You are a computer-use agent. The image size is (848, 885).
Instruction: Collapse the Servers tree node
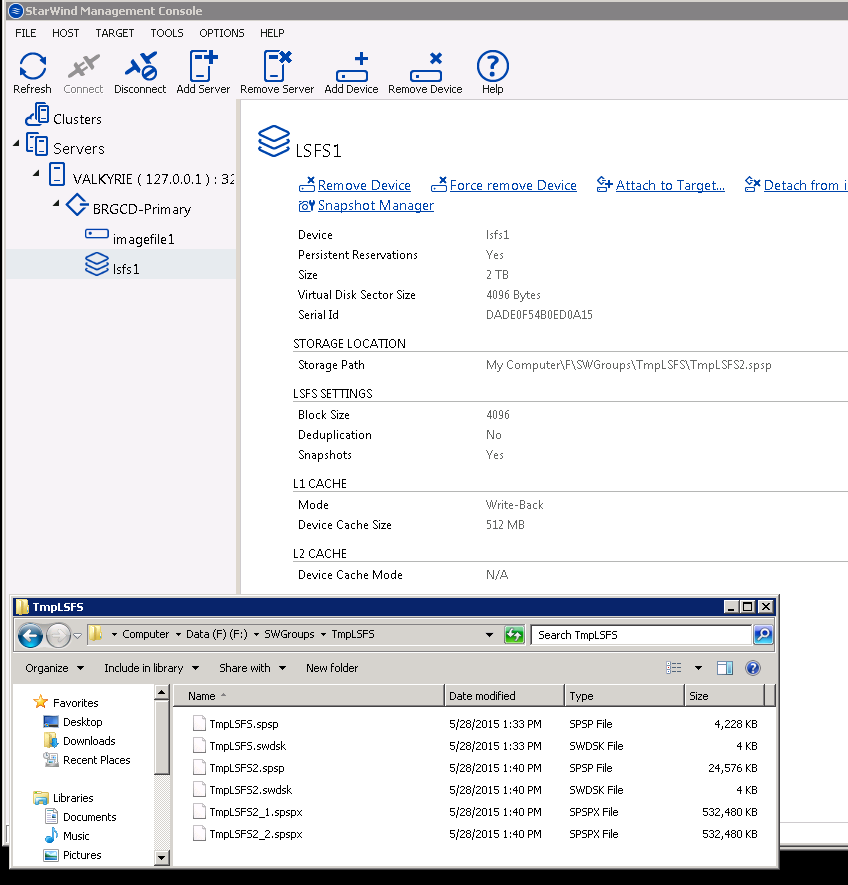click(16, 144)
